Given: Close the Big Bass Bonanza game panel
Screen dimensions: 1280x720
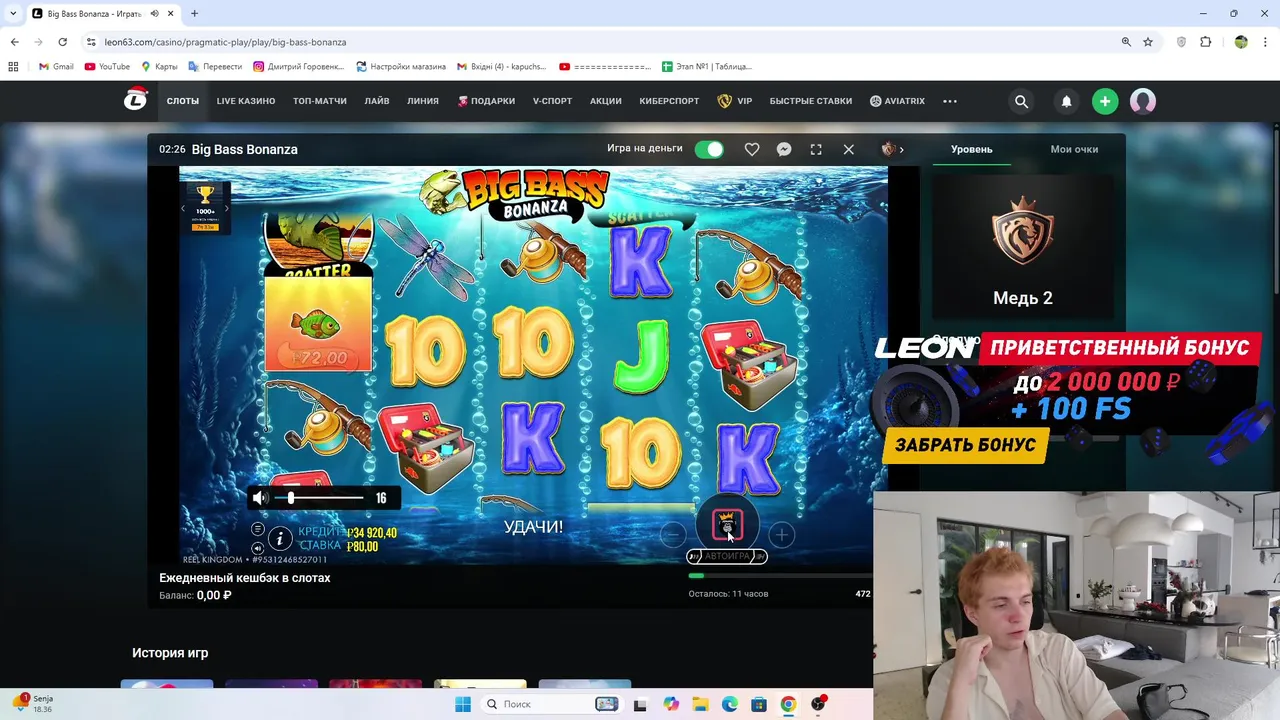Looking at the screenshot, I should [849, 149].
